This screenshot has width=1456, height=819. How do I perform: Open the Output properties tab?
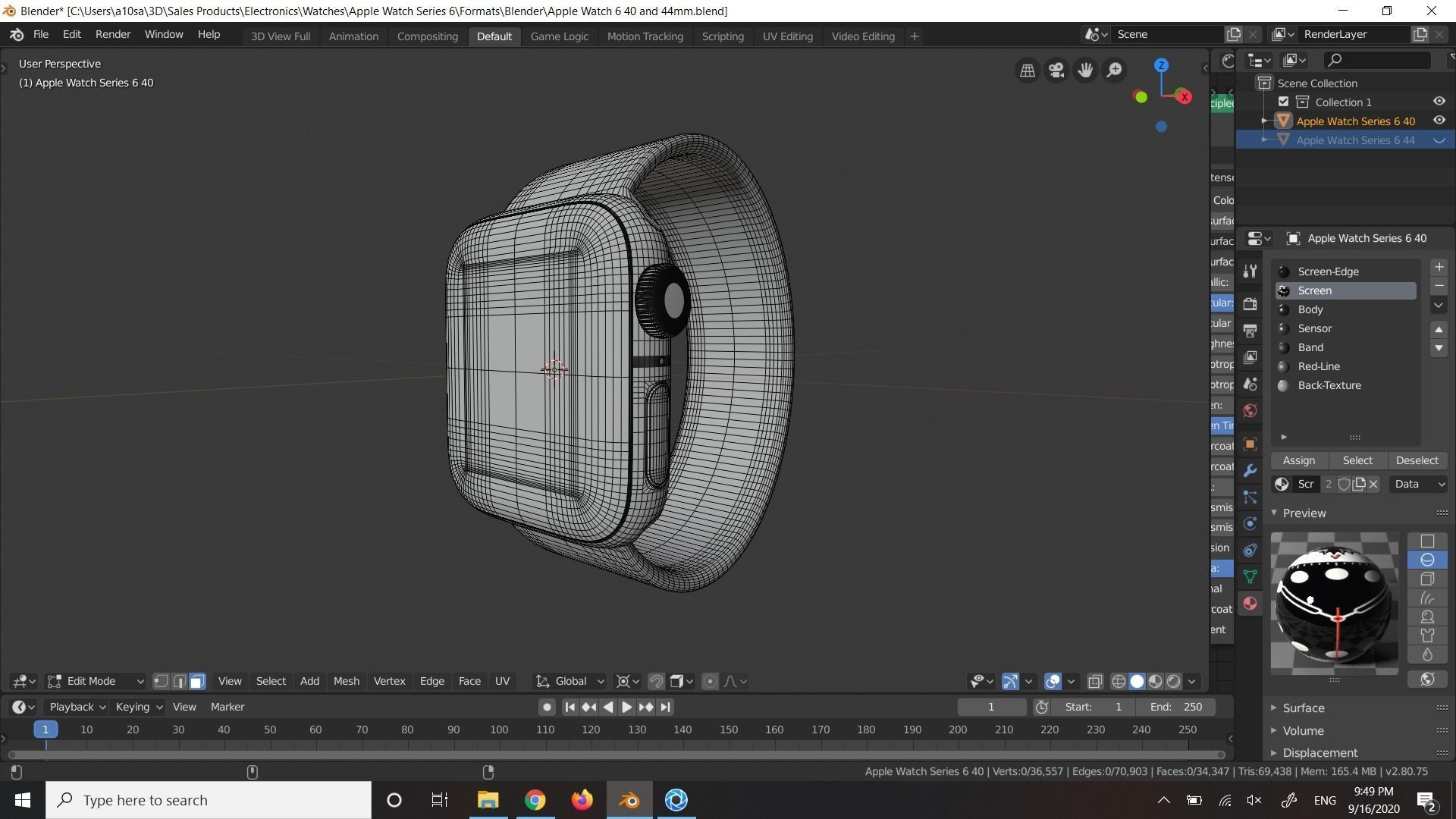point(1250,331)
